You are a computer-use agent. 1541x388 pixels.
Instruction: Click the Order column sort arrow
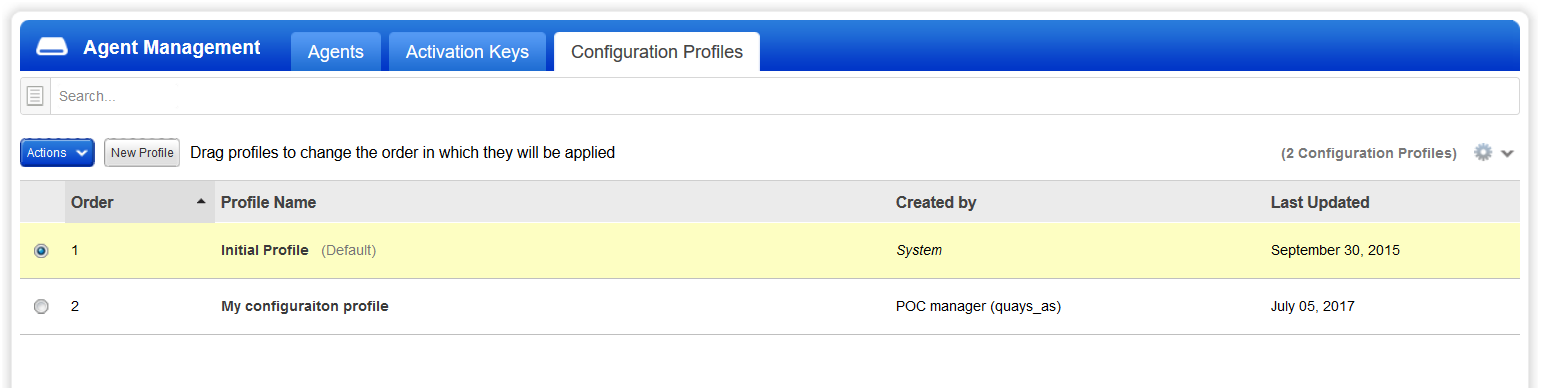[x=201, y=202]
